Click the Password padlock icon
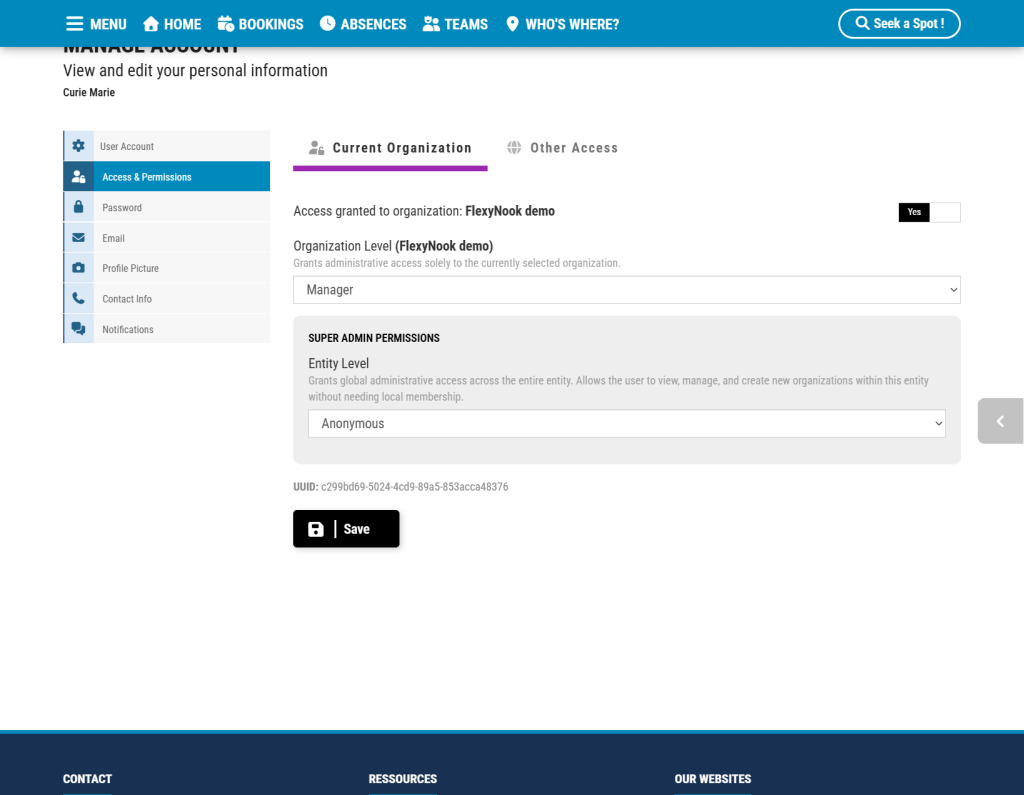Image resolution: width=1024 pixels, height=795 pixels. (78, 207)
